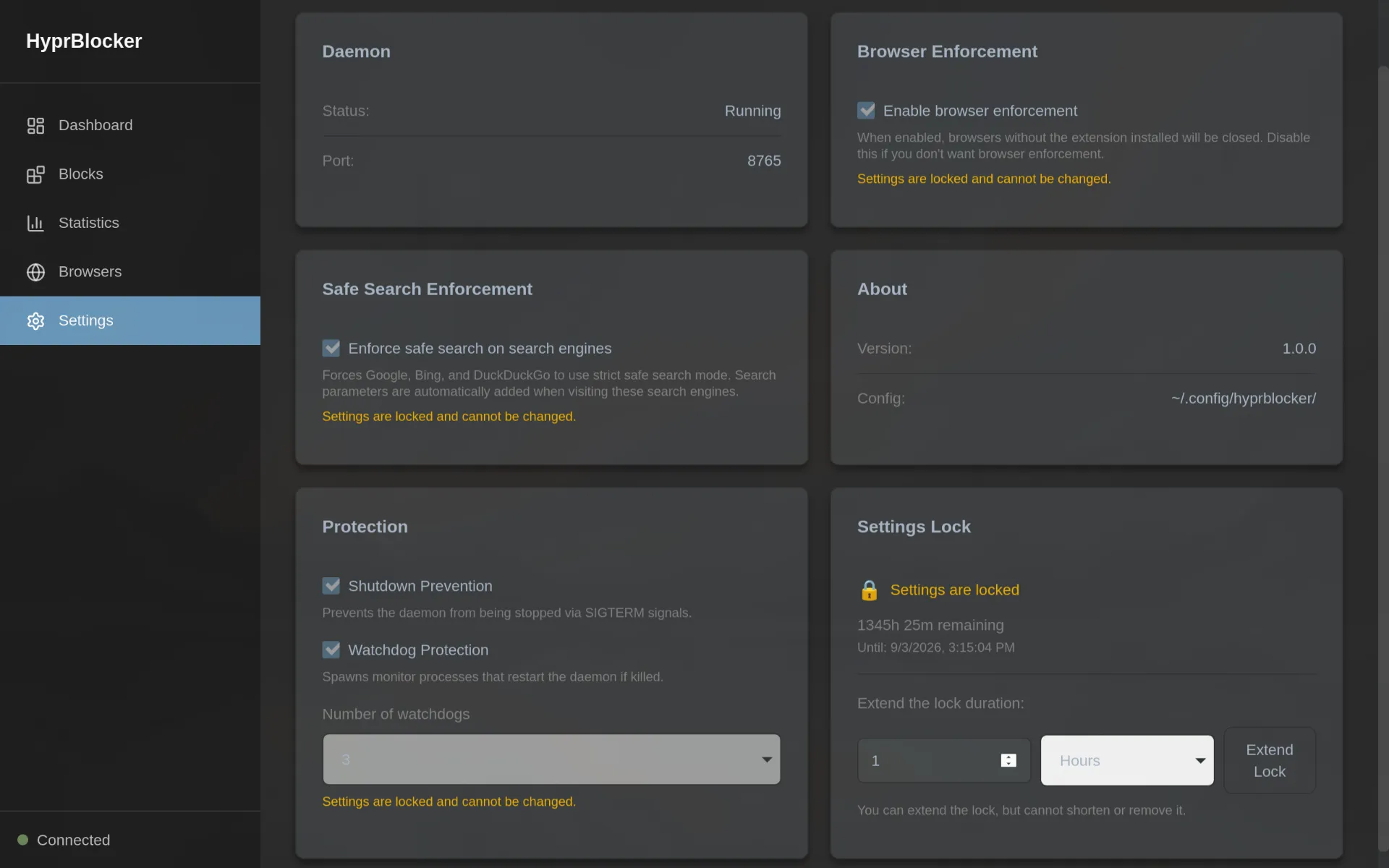Screen dimensions: 1389x868
Task: Click the Statistics bar chart icon
Action: pyautogui.click(x=35, y=224)
